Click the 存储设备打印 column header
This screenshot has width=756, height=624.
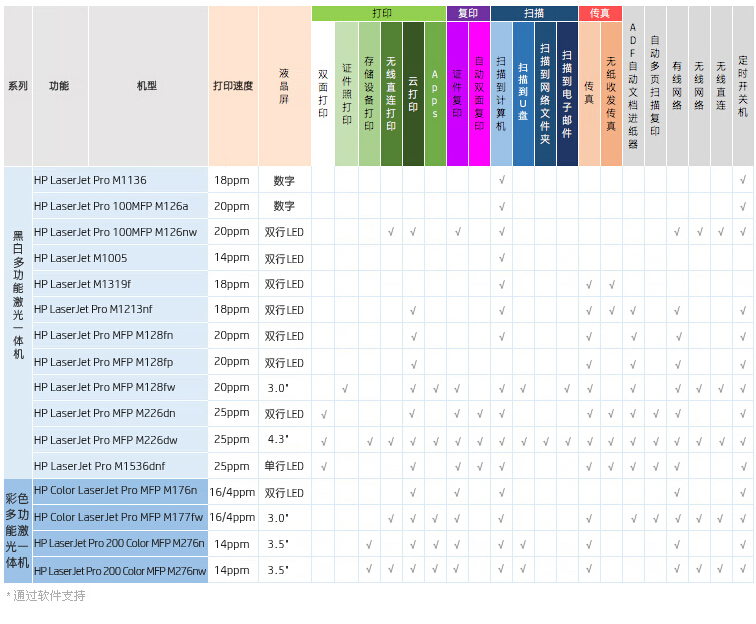[369, 94]
